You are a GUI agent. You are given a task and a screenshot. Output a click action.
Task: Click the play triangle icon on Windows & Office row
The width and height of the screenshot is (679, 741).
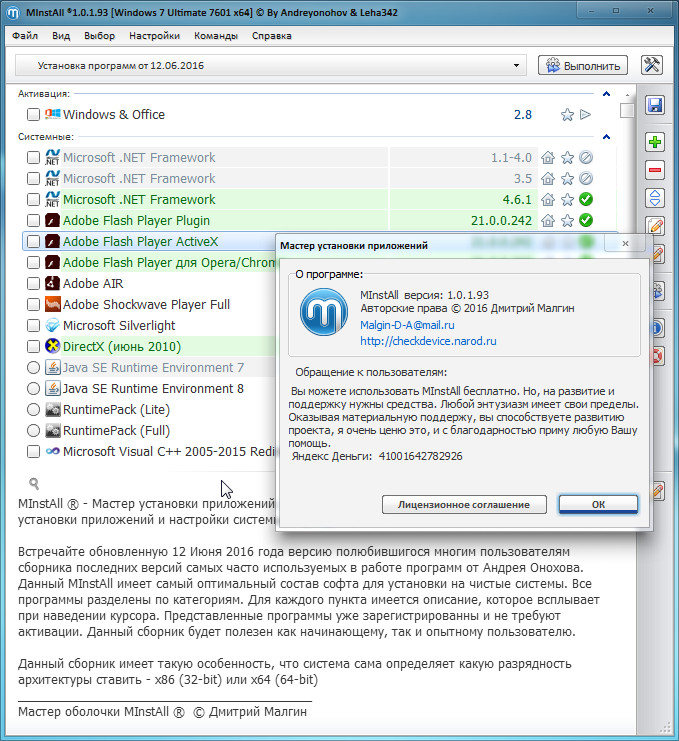point(585,114)
